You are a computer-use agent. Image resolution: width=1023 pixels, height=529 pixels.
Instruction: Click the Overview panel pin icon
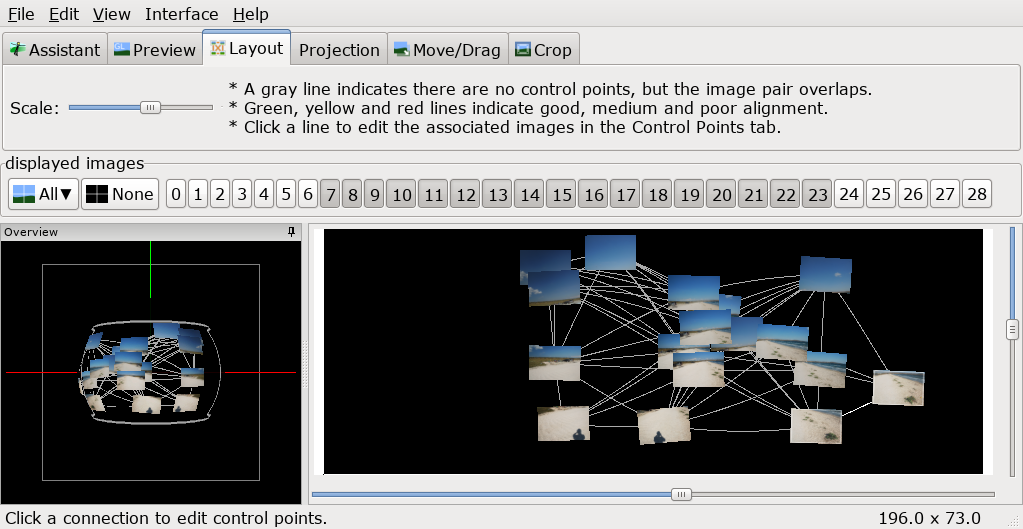292,232
